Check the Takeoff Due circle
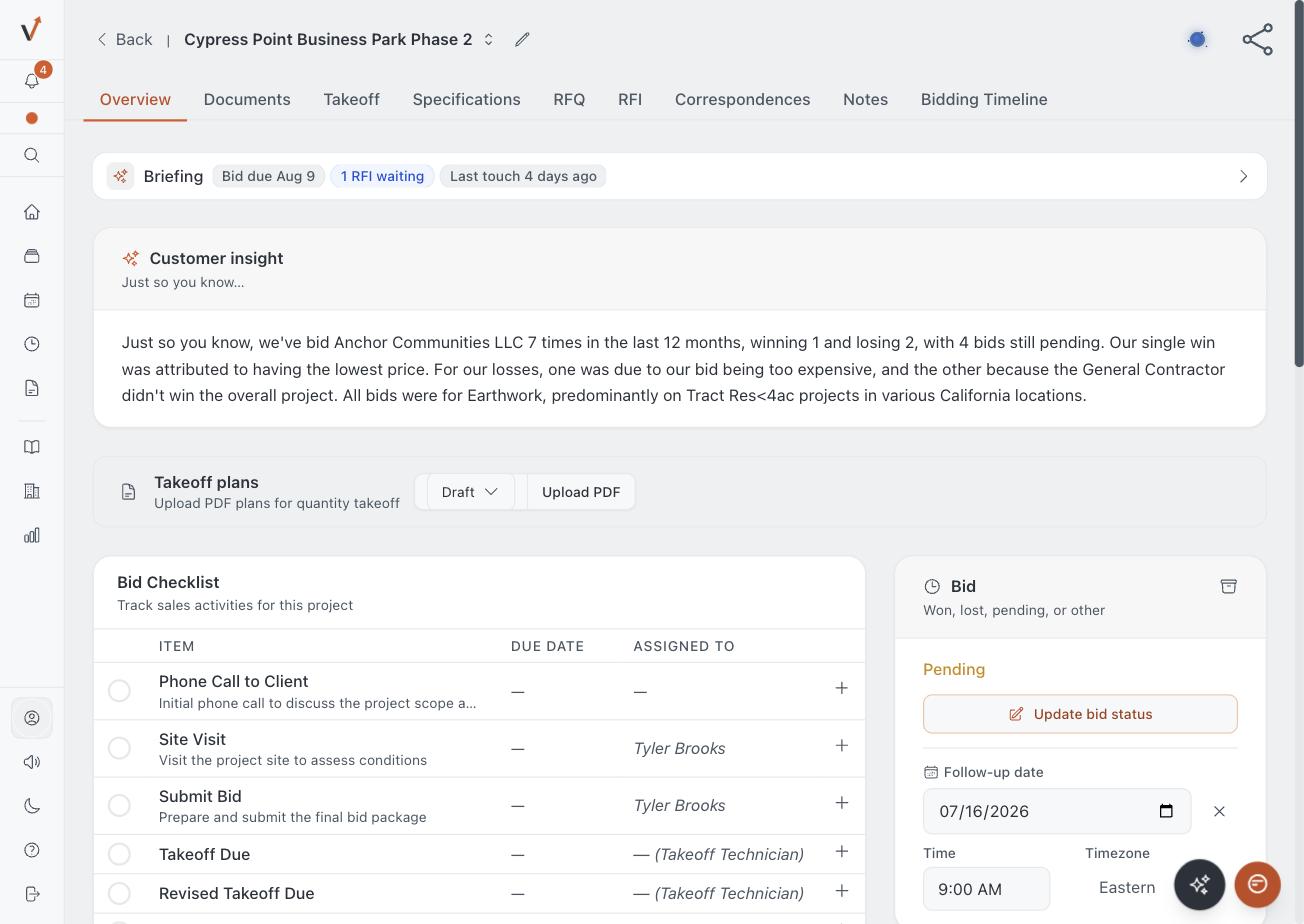1304x924 pixels. pyautogui.click(x=119, y=854)
